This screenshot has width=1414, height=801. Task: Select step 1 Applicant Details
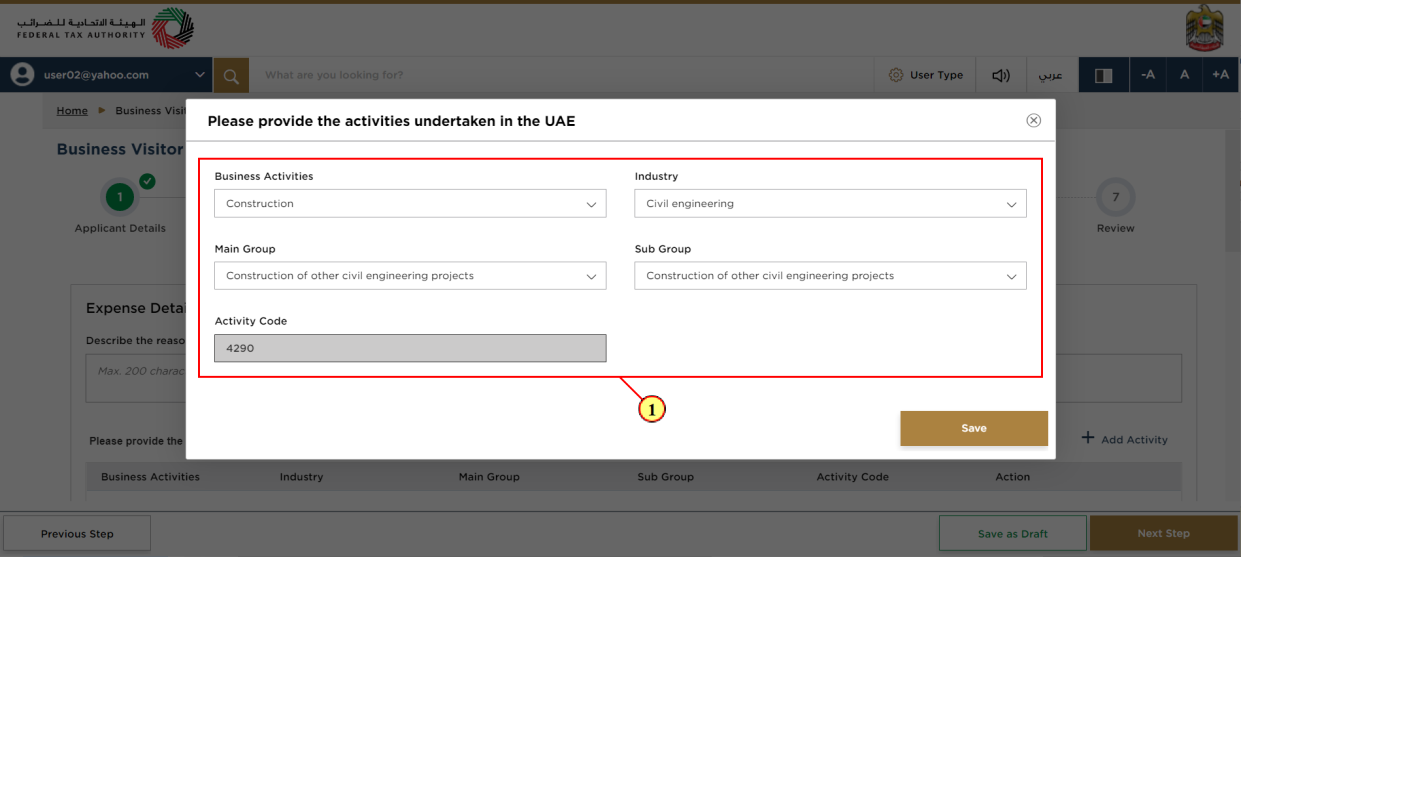pyautogui.click(x=120, y=198)
